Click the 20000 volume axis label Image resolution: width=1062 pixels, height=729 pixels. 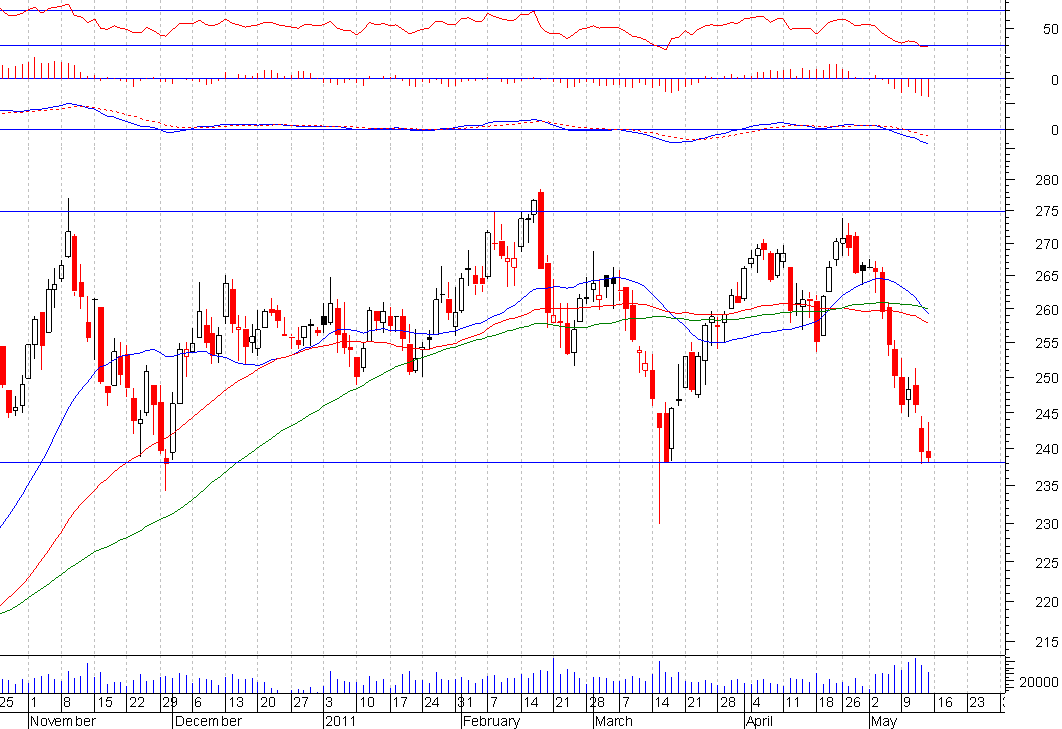tap(1038, 682)
